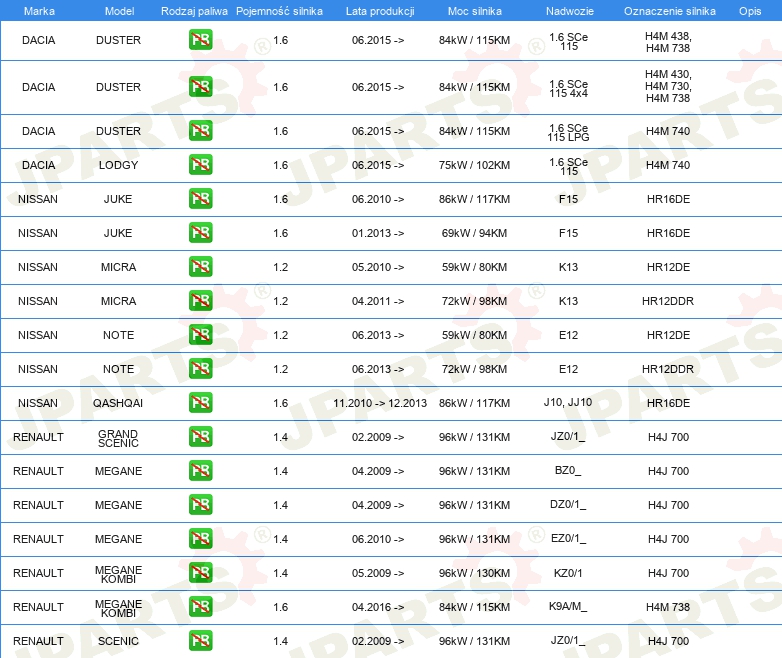
Task: Click fuel icon in Duster 115 LPG row
Action: pyautogui.click(x=200, y=131)
